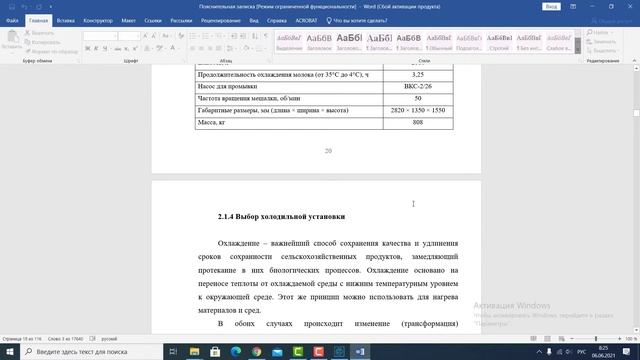Justify text alignment
640x360 pixels.
point(219,49)
